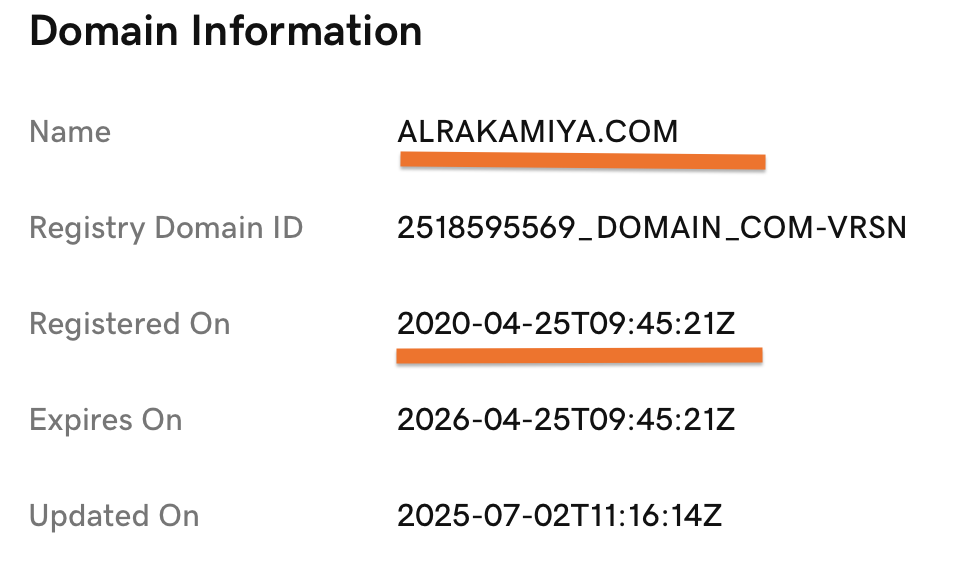Click the 2518595569_DOMAIN_COM-VRSN registry ID value
The image size is (962, 574).
pyautogui.click(x=652, y=228)
